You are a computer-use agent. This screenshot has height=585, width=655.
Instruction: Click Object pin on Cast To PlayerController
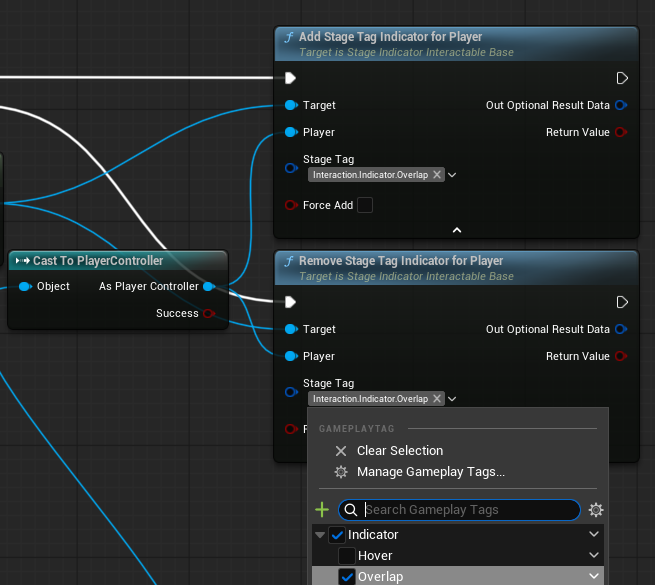click(25, 286)
